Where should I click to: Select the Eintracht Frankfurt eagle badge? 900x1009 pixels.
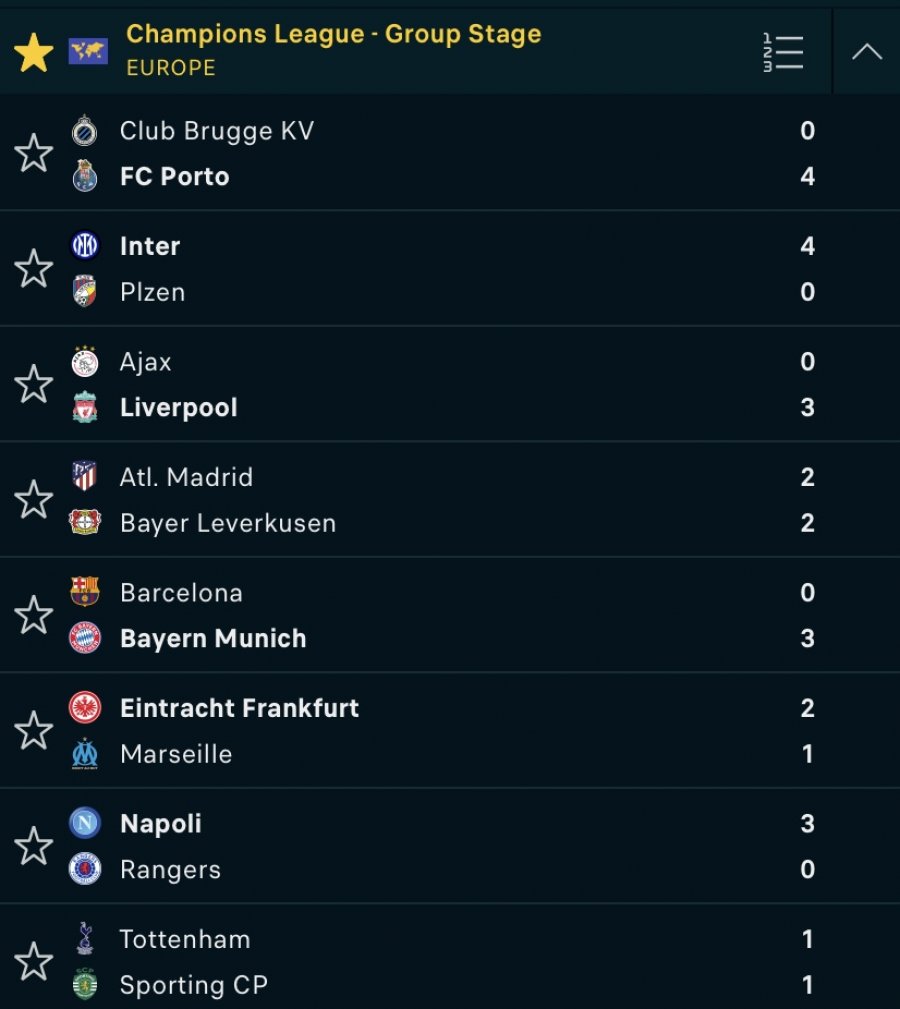click(x=85, y=707)
